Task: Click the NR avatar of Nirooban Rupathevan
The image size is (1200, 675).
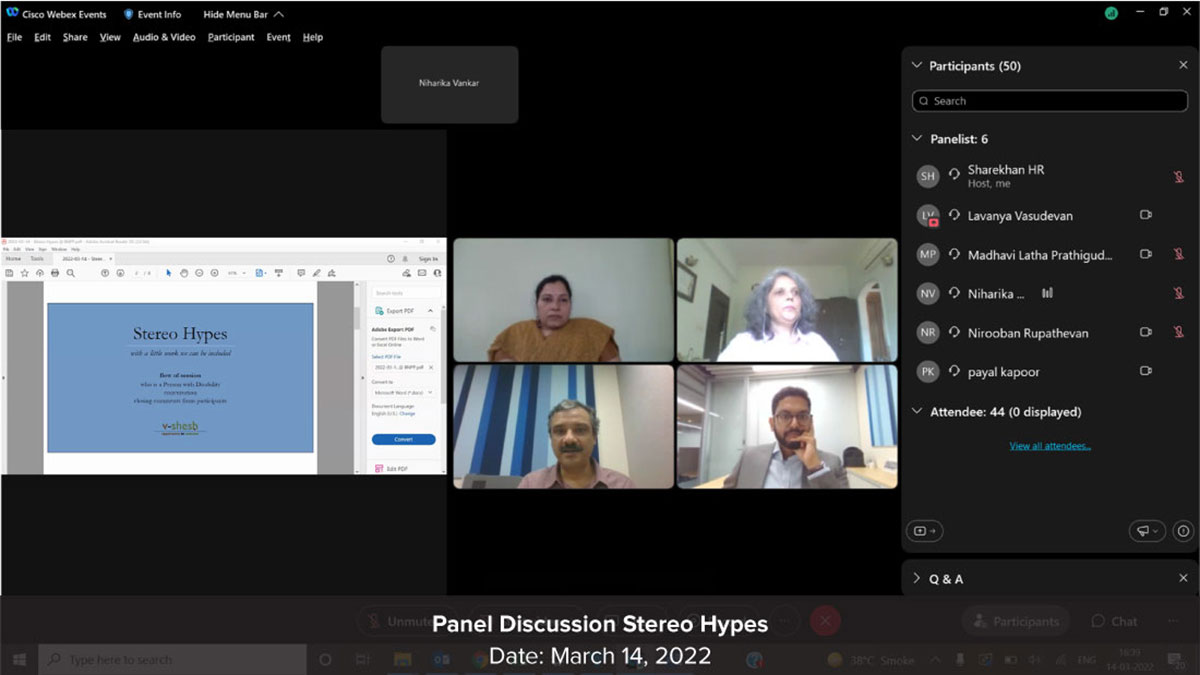Action: pyautogui.click(x=928, y=332)
